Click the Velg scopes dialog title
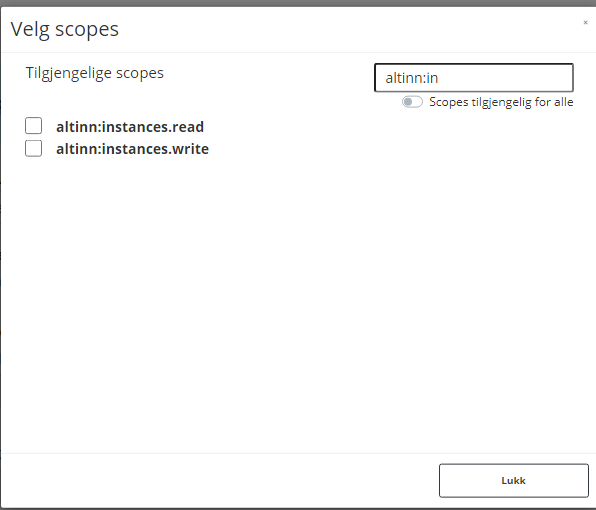 65,29
